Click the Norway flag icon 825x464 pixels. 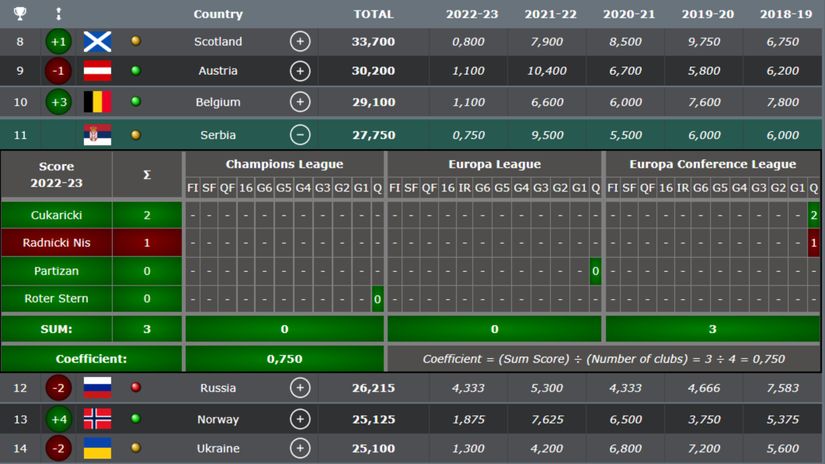pyautogui.click(x=97, y=419)
